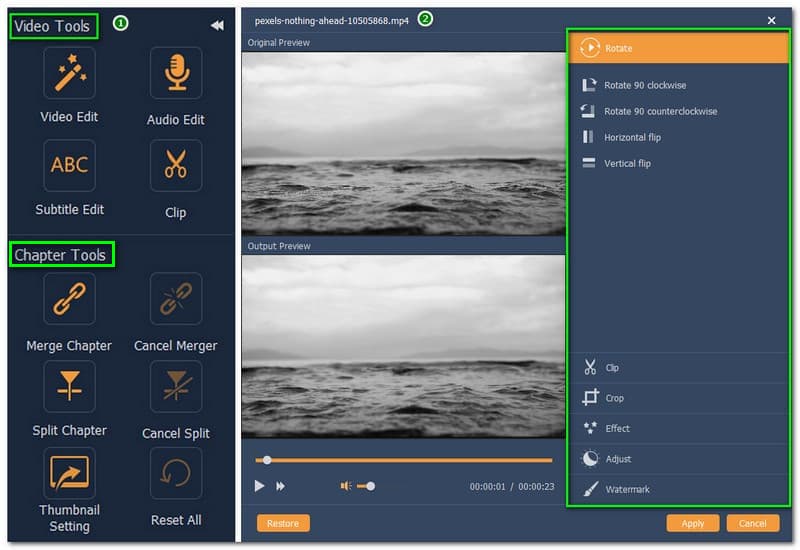Play the video preview
The height and width of the screenshot is (550, 800).
(x=259, y=486)
